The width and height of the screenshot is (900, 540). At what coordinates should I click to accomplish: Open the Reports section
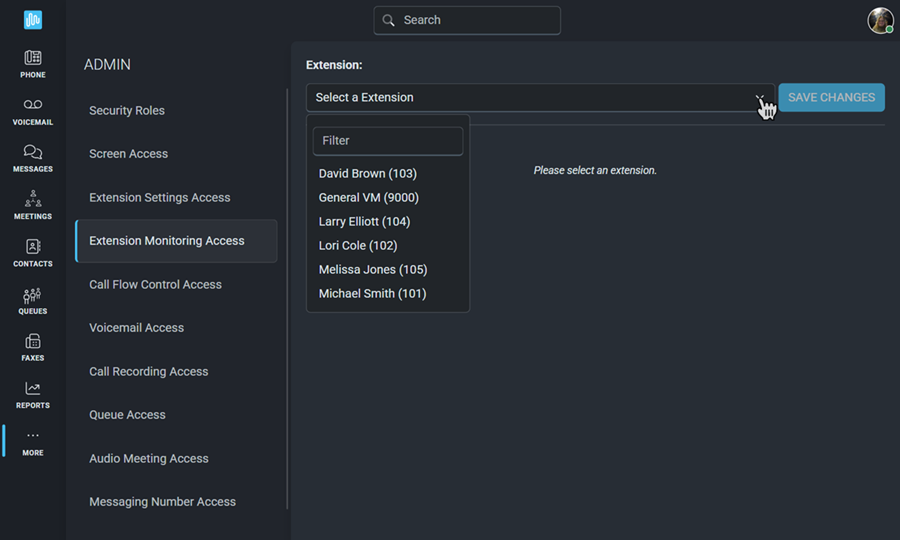tap(33, 395)
